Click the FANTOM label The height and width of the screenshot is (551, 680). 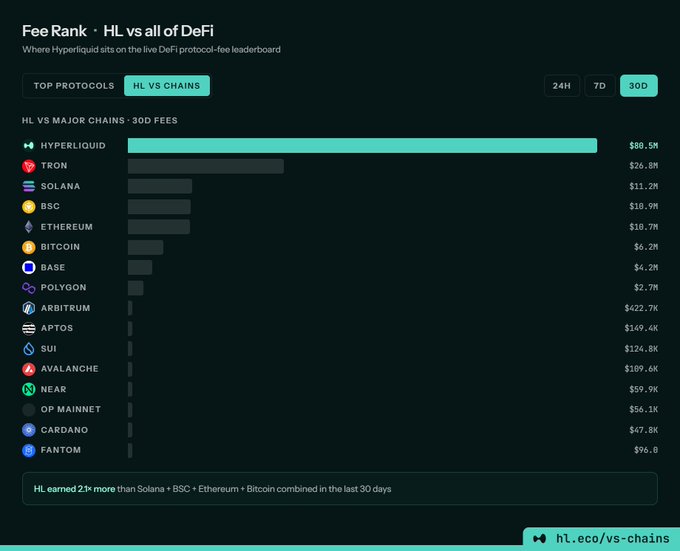[x=61, y=450]
